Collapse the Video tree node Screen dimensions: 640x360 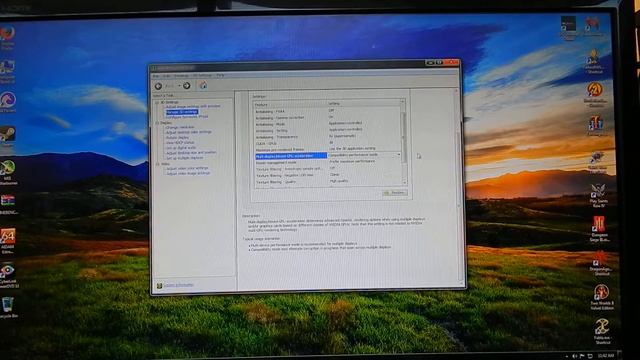(x=157, y=164)
